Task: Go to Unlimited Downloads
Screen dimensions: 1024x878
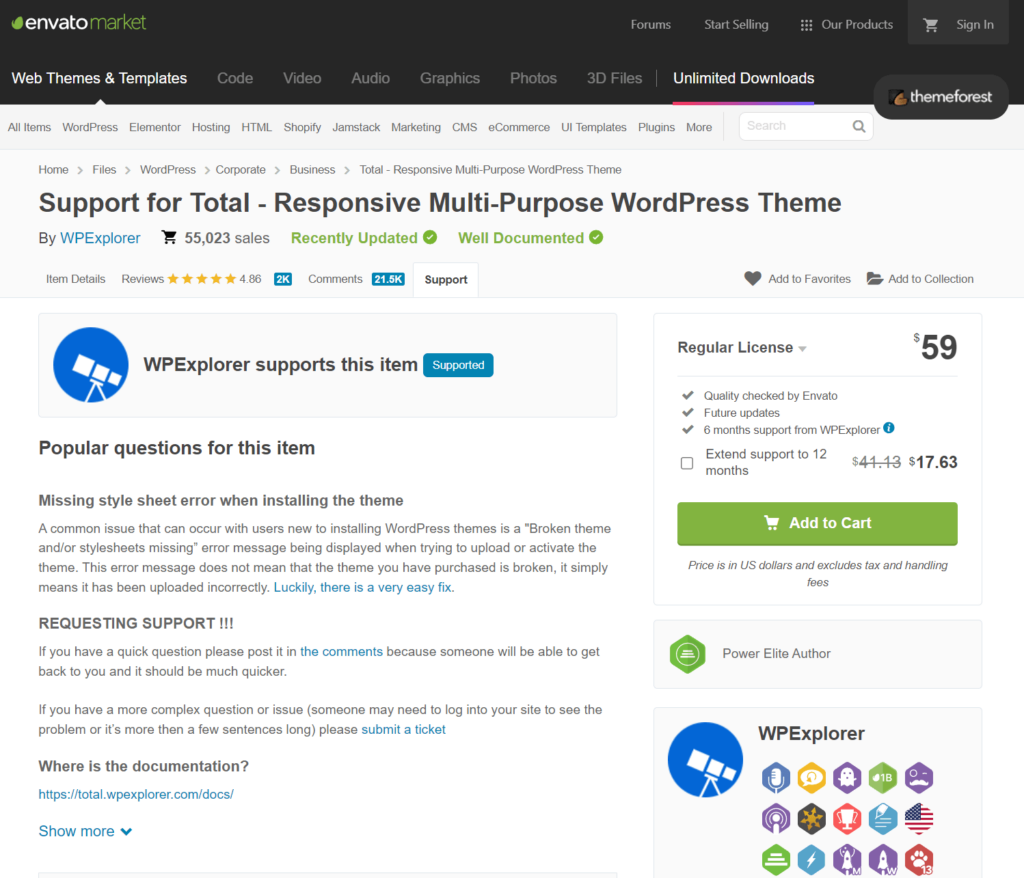Action: (744, 78)
